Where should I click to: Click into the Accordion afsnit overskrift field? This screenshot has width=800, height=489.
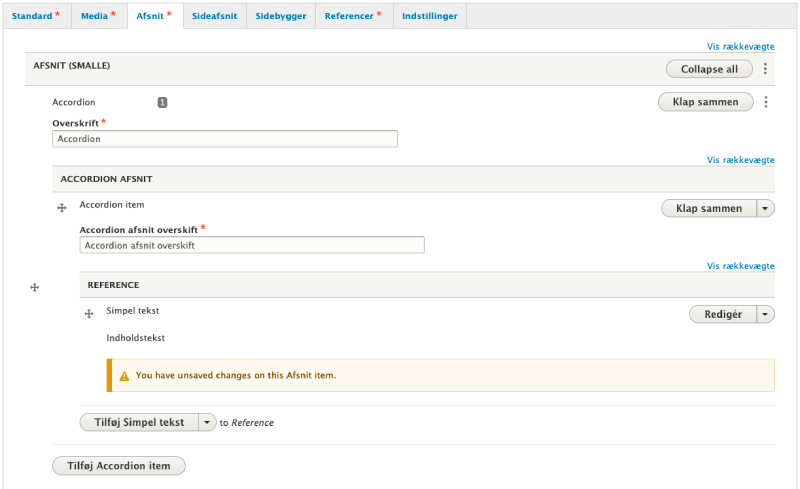pos(252,245)
